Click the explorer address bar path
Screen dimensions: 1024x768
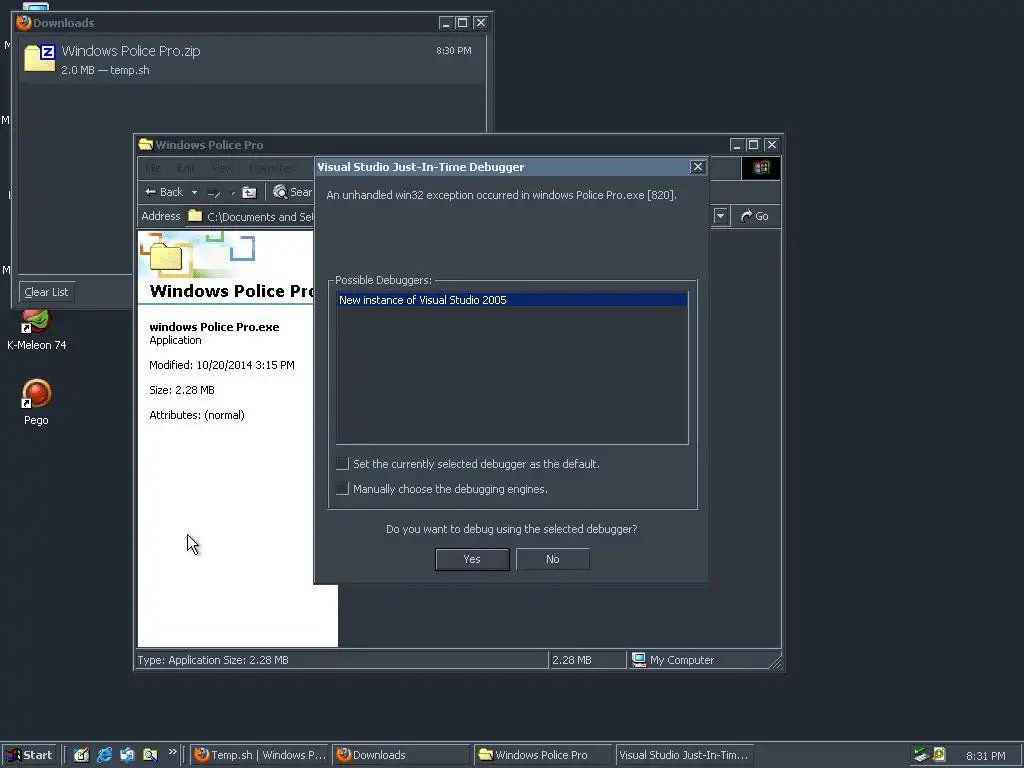point(260,216)
